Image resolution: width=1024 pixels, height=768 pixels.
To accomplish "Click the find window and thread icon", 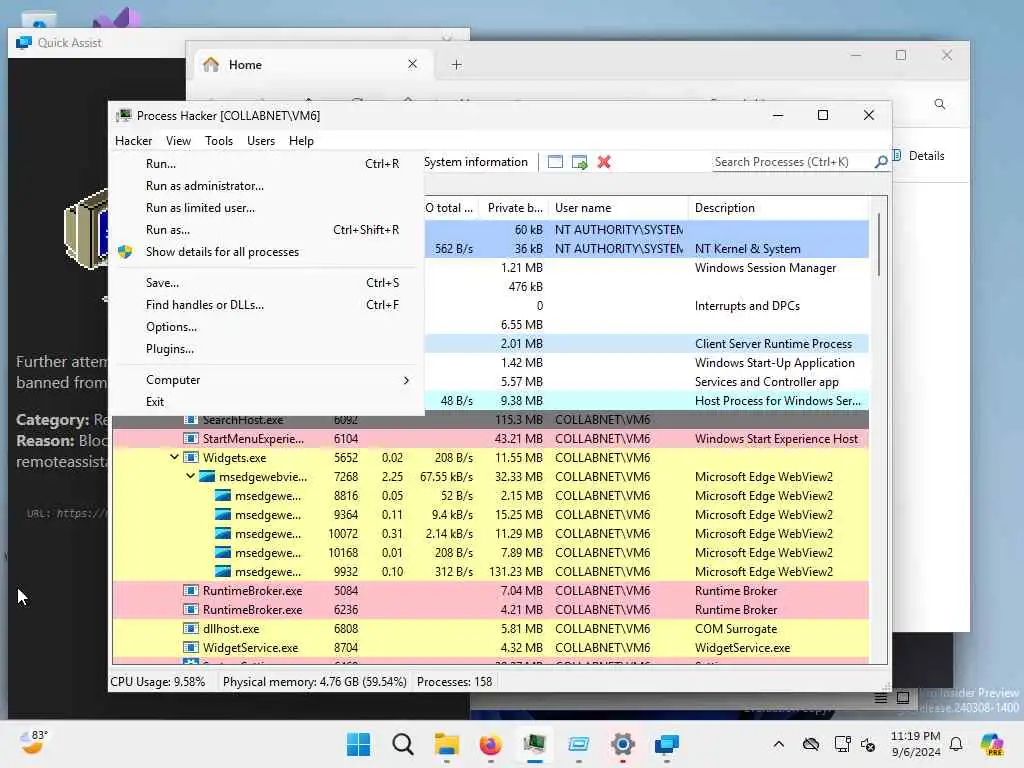I will click(x=579, y=162).
